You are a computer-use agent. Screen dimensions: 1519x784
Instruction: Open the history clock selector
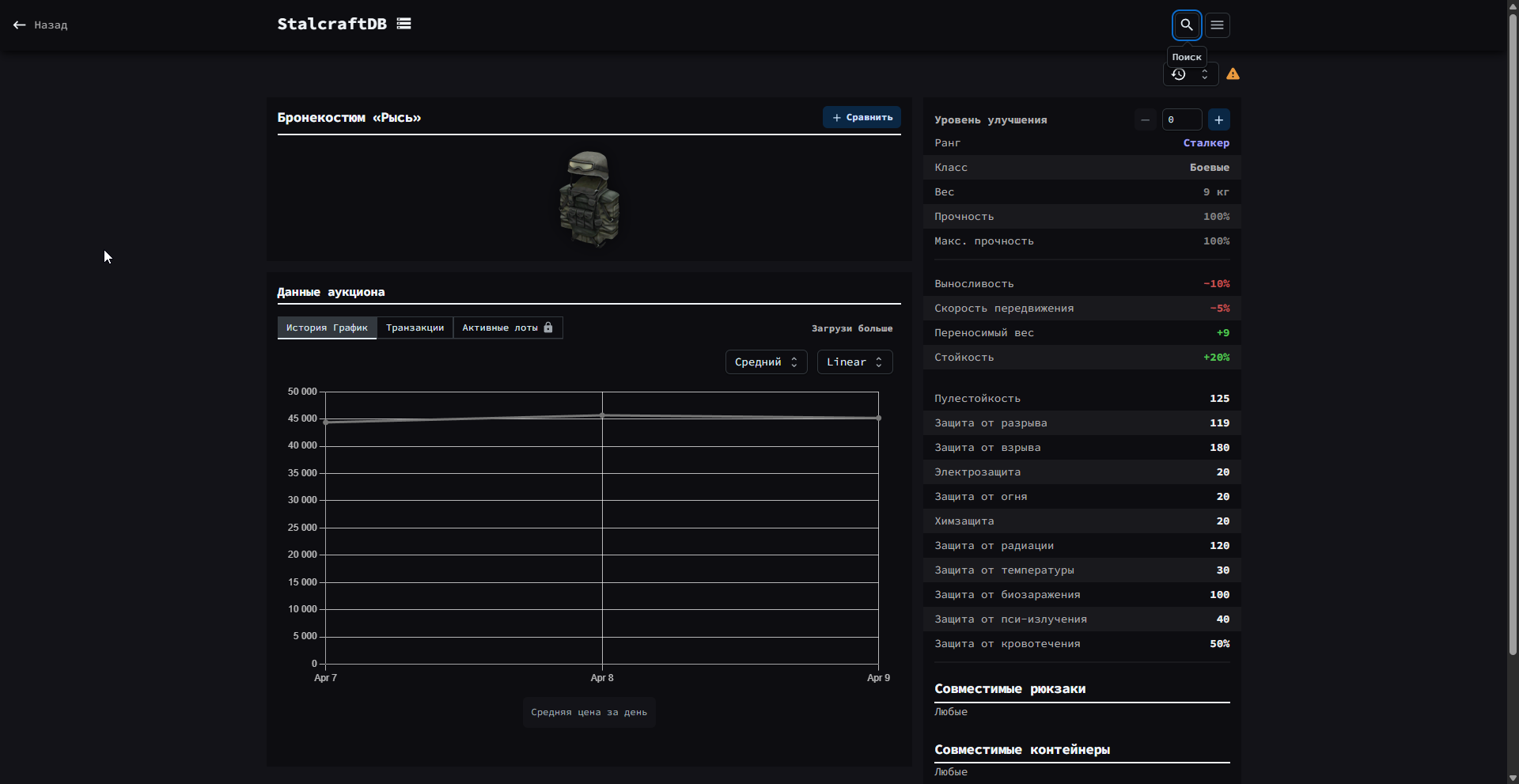(x=1191, y=74)
